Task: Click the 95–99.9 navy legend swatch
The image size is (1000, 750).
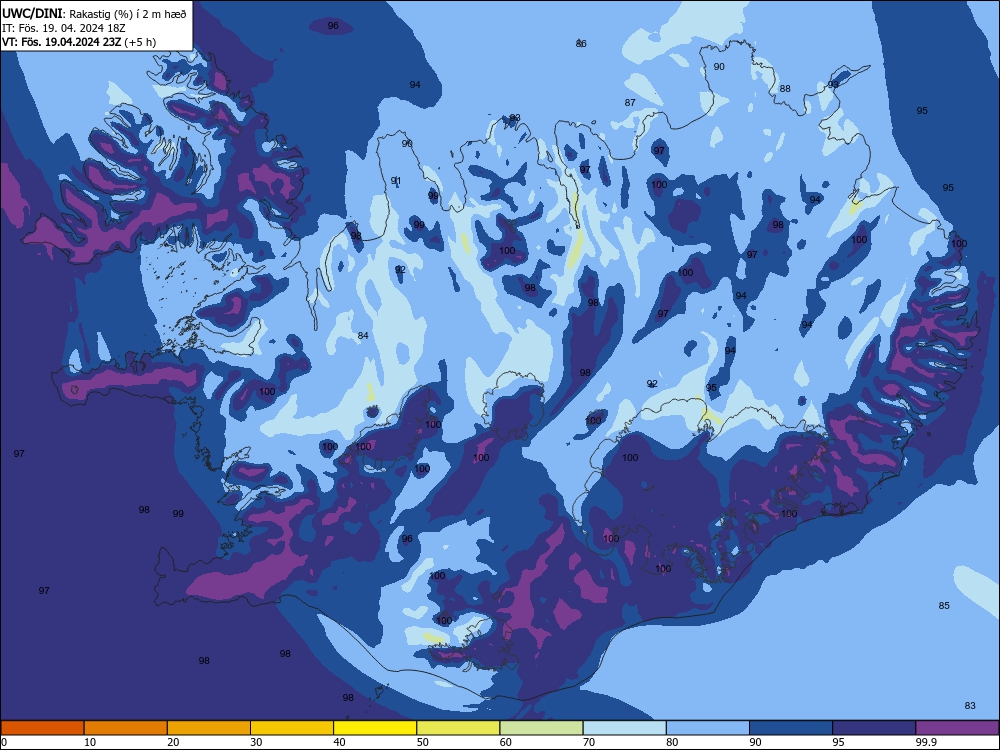Action: tap(874, 728)
